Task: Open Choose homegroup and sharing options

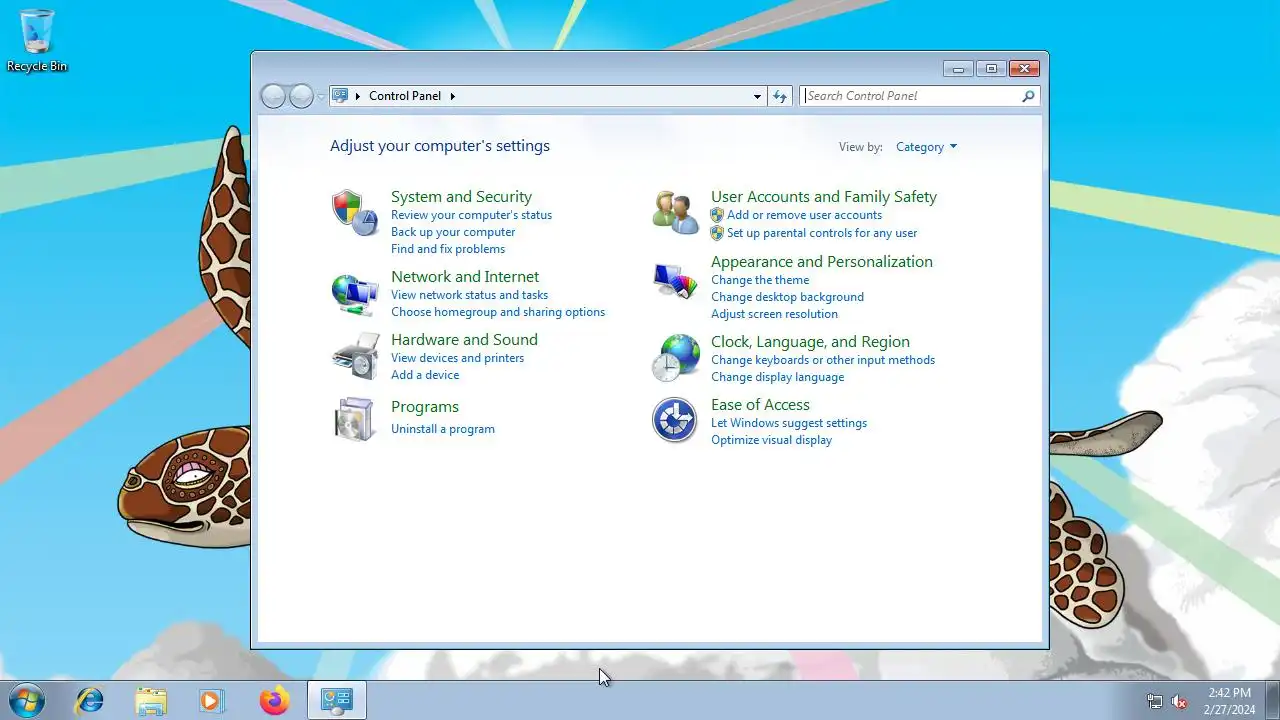Action: [498, 312]
